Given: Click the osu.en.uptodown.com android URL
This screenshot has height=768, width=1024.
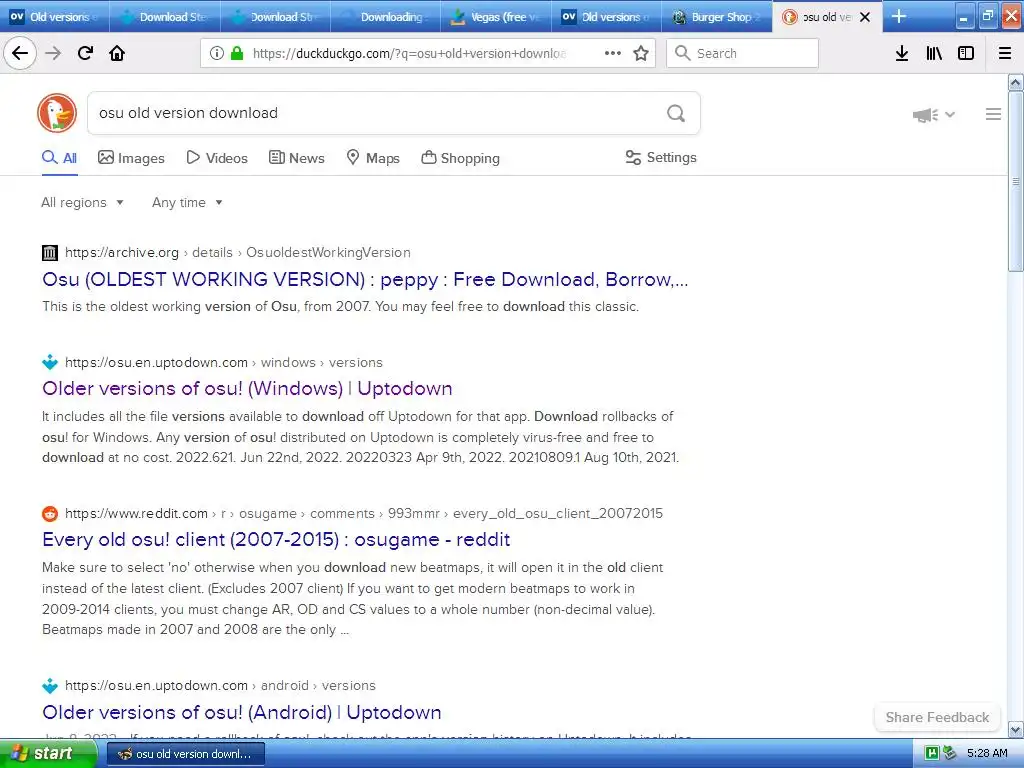Looking at the screenshot, I should pos(220,686).
